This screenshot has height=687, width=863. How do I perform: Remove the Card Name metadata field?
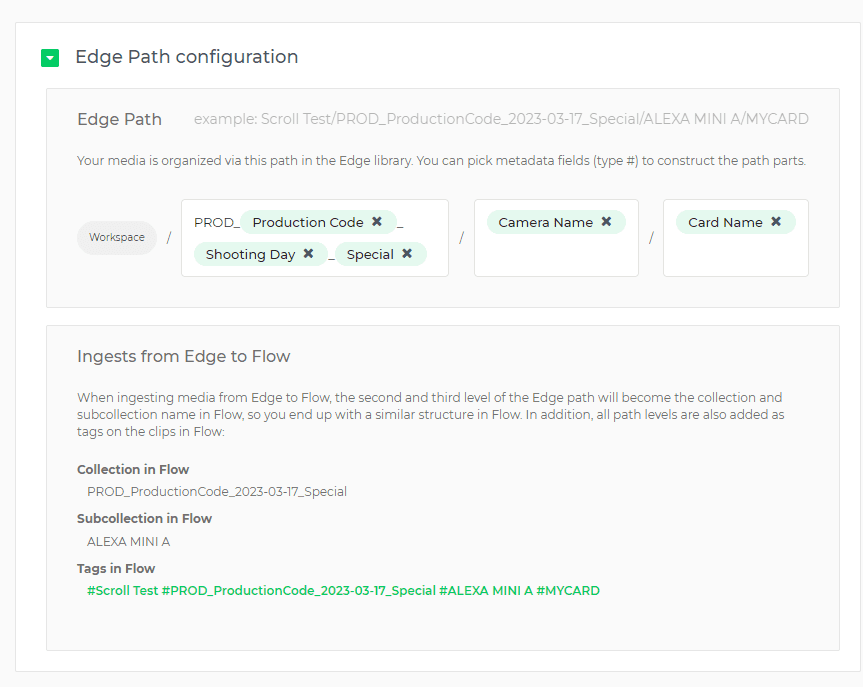[x=775, y=222]
